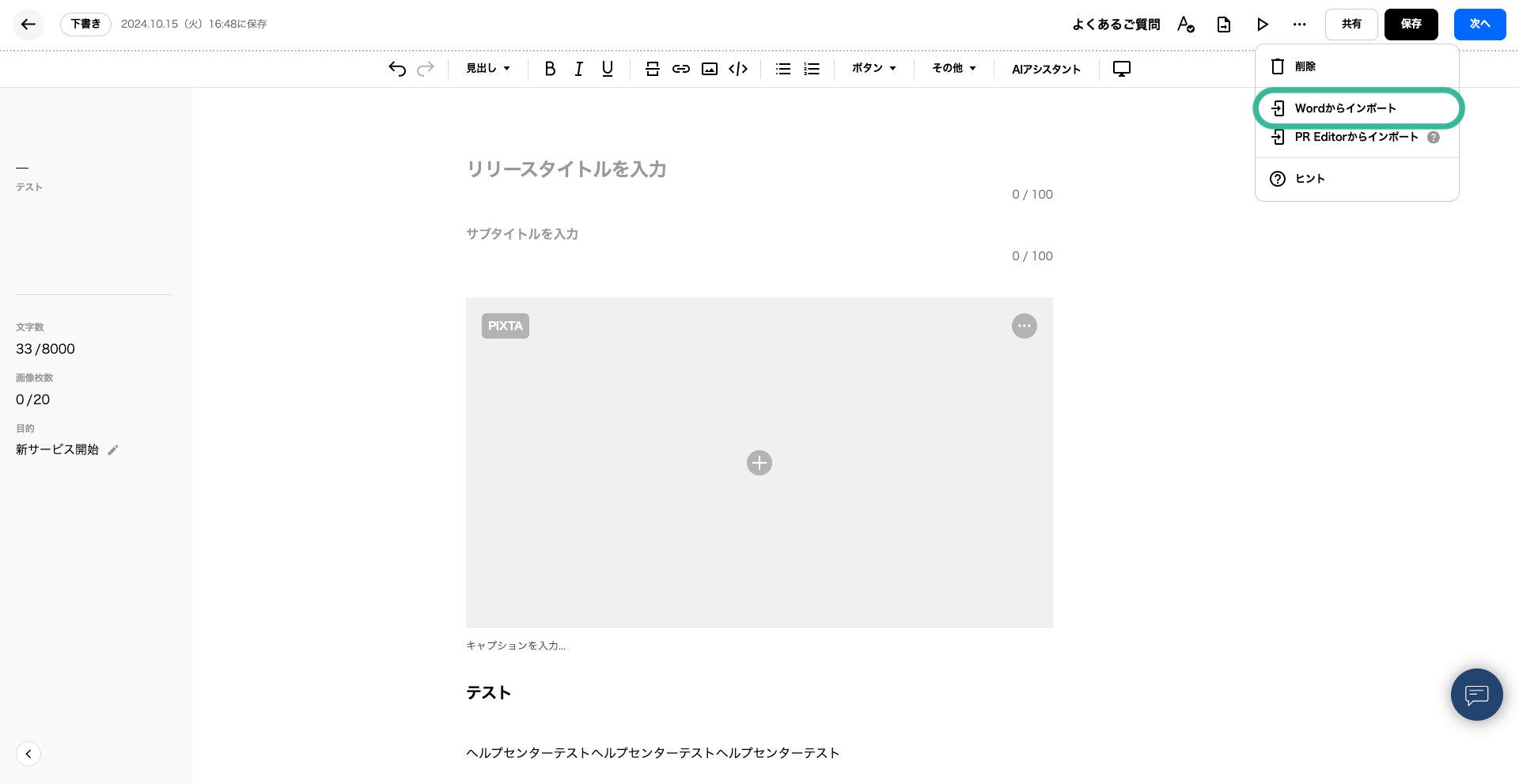Image resolution: width=1519 pixels, height=784 pixels.
Task: Insert an image from the toolbar
Action: pos(710,69)
